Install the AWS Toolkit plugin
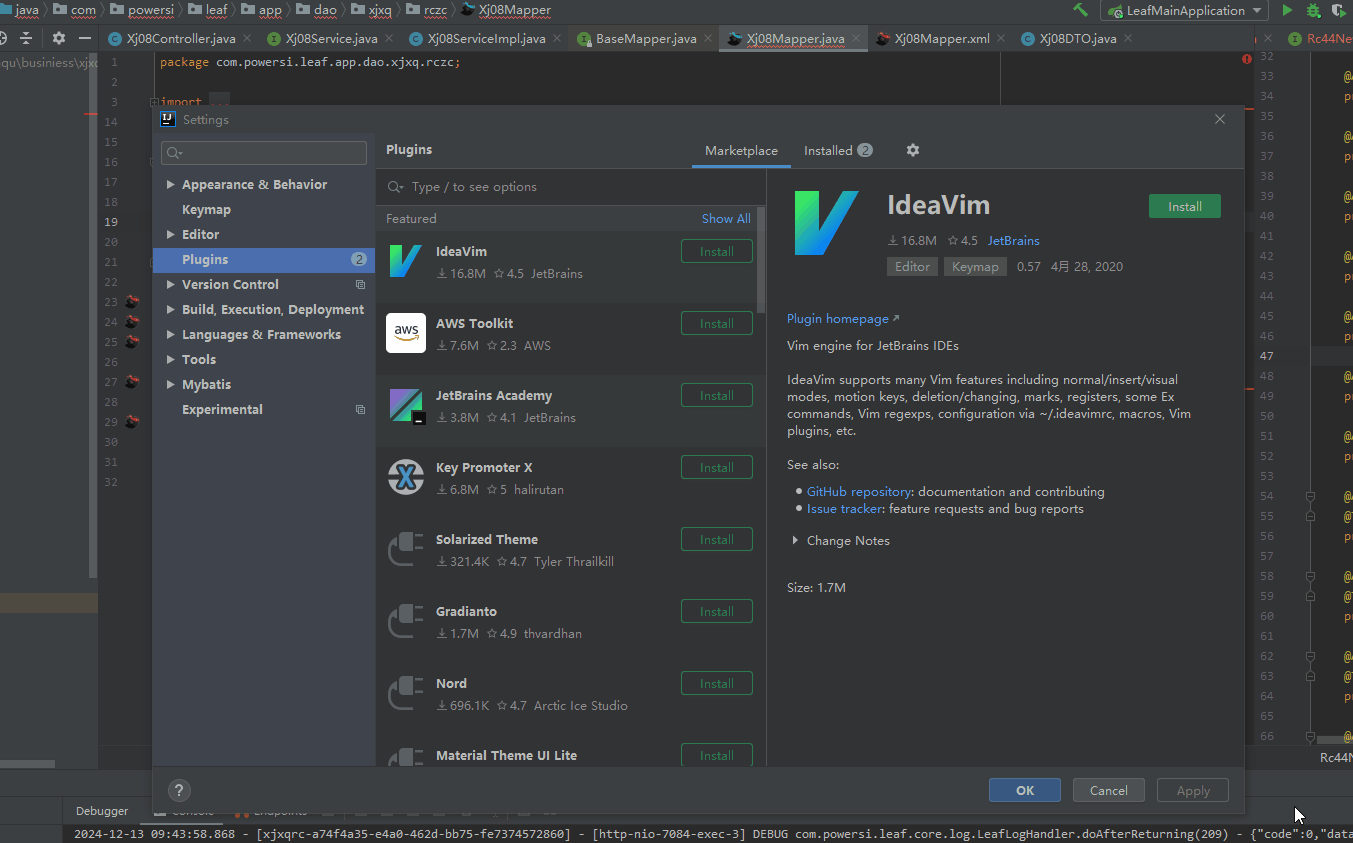 (x=717, y=324)
